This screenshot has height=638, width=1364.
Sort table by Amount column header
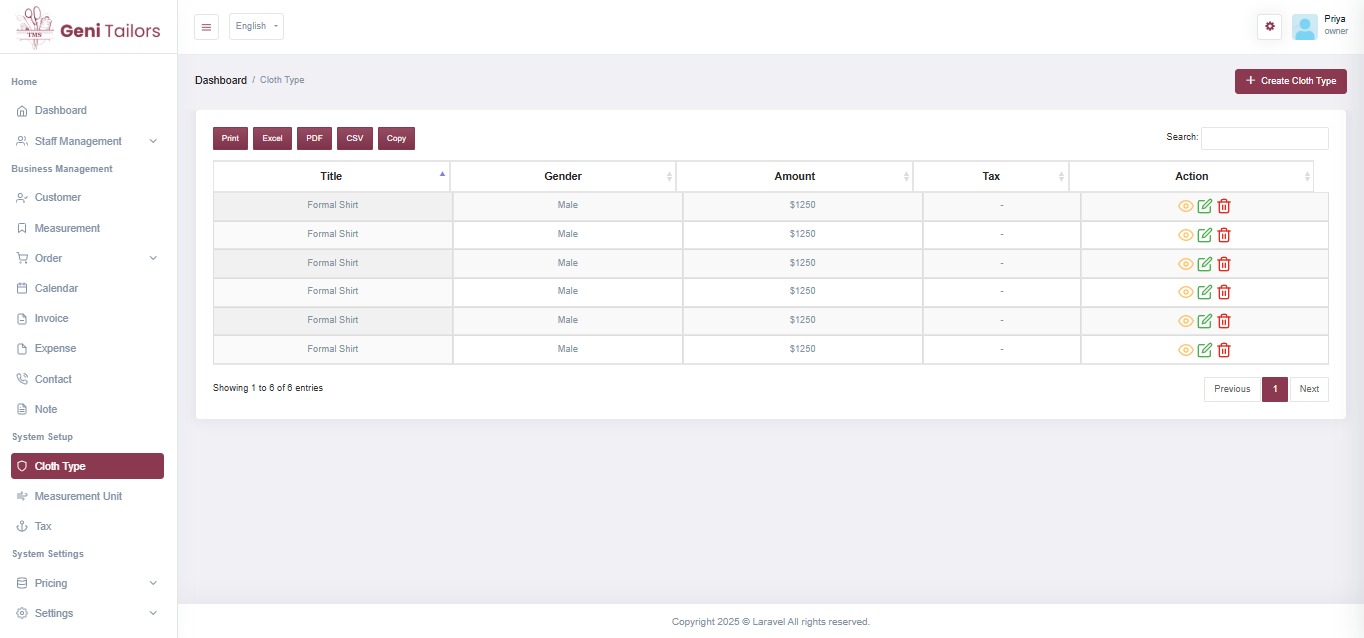point(794,176)
